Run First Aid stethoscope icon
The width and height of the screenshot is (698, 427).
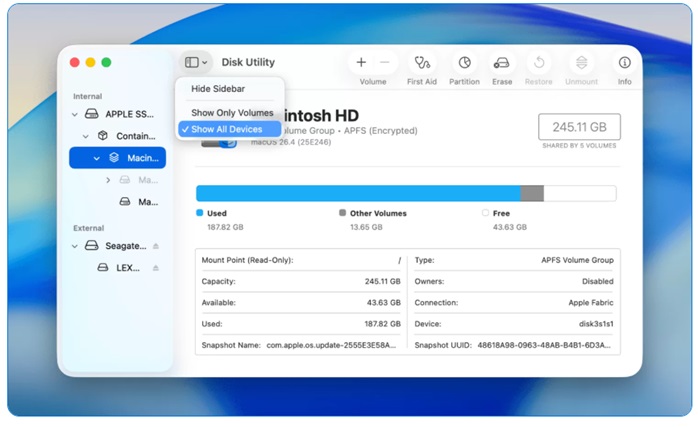click(x=422, y=62)
